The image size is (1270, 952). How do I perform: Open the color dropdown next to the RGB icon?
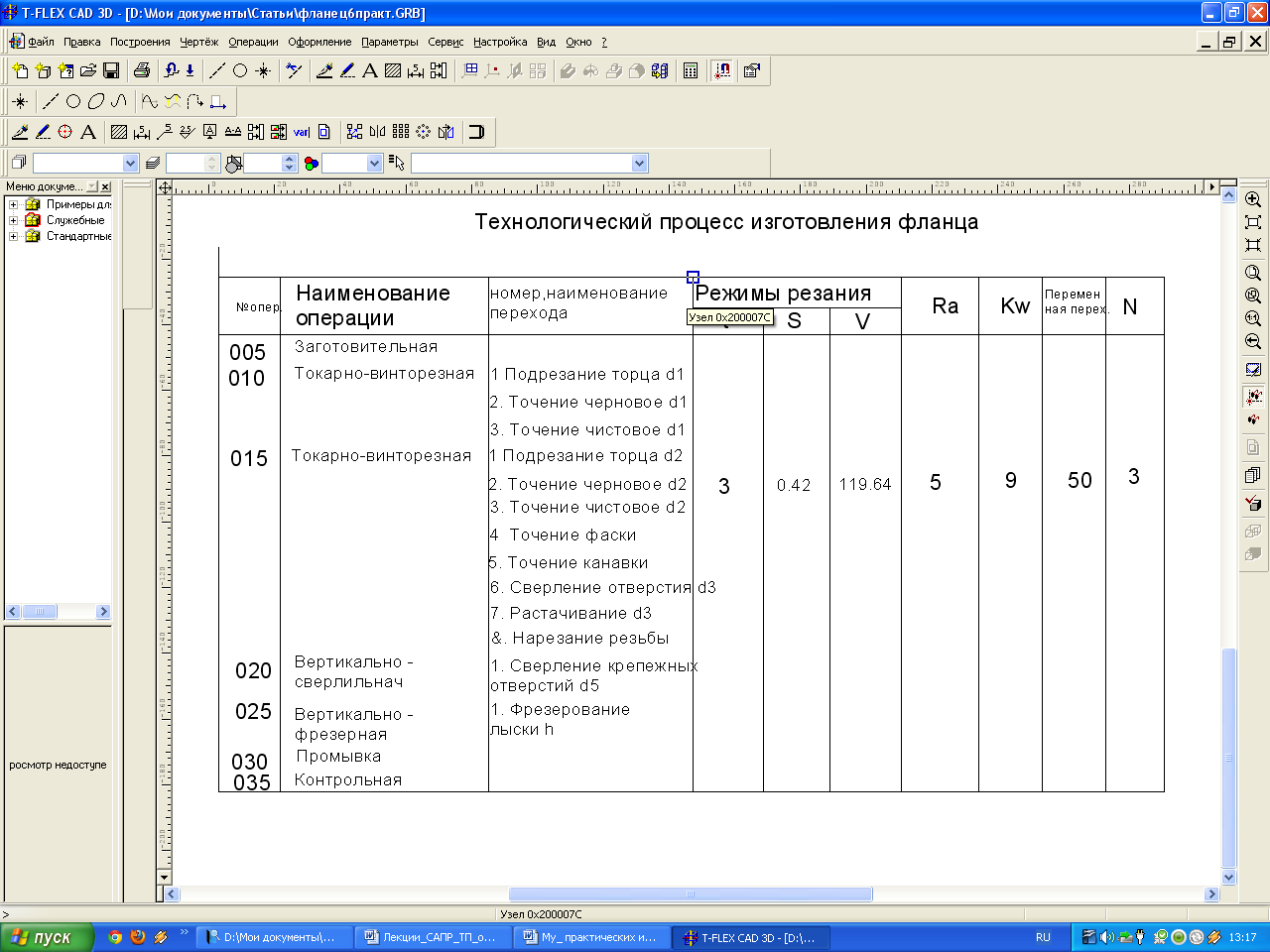point(374,163)
